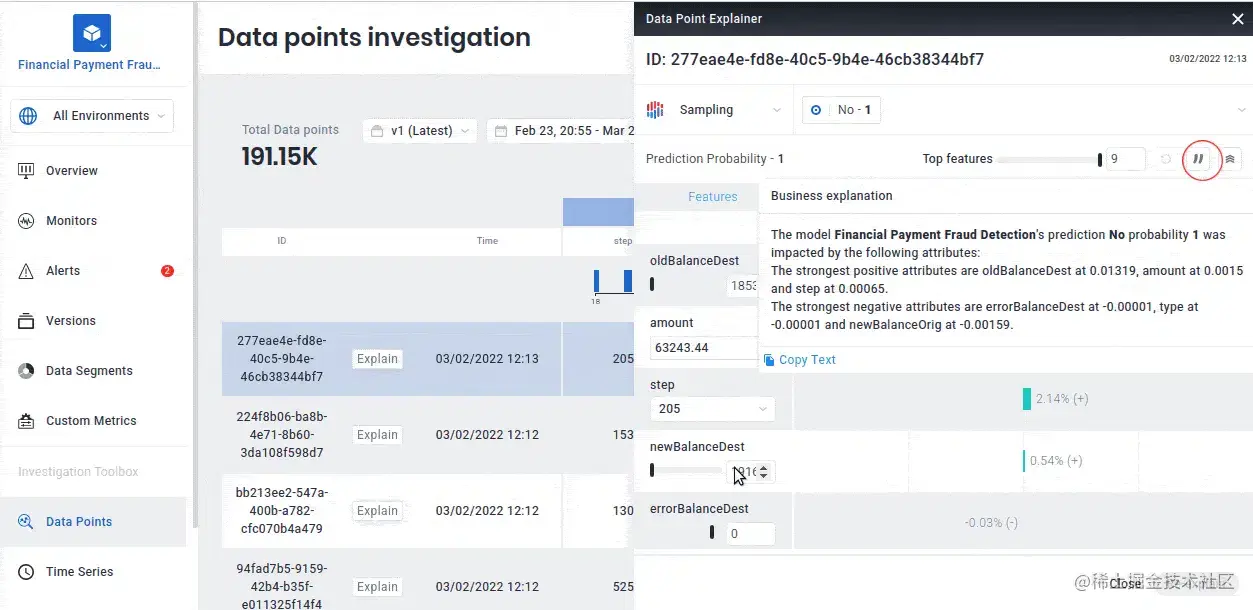Go to Overview in sidebar
This screenshot has height=610, width=1253.
[72, 171]
